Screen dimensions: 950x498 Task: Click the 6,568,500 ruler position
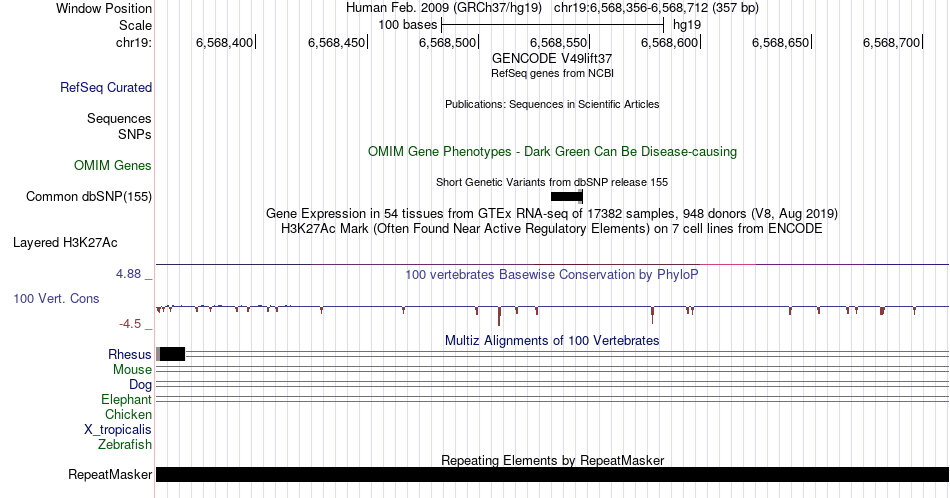click(447, 42)
